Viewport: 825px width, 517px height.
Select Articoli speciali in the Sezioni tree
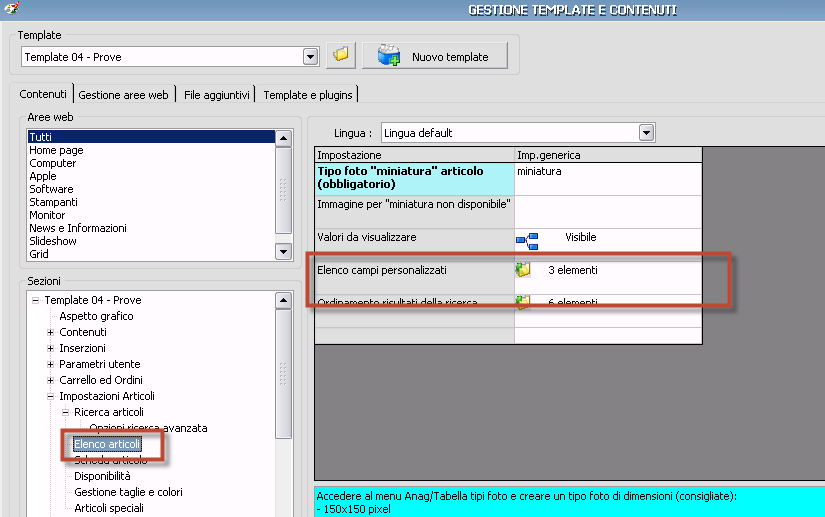(x=109, y=508)
